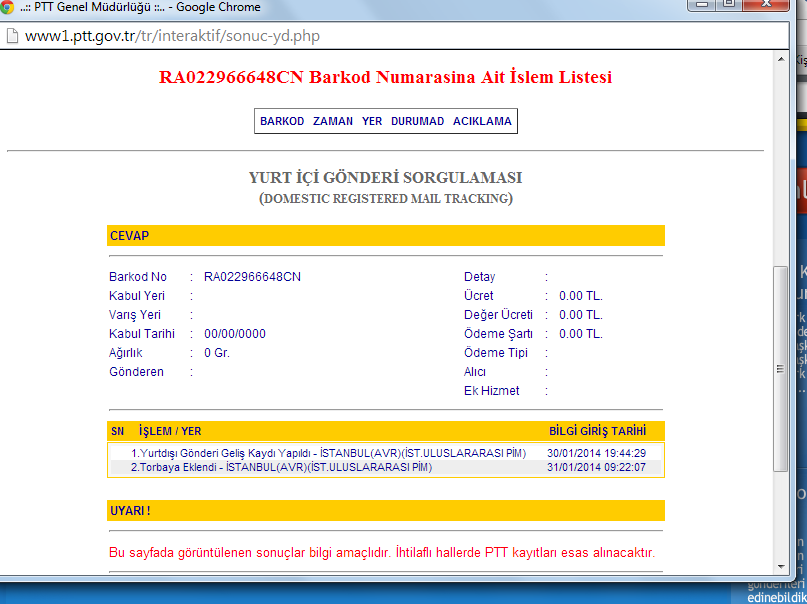Click the Varış Yeri label
Viewport: 807px width, 604px height.
pyautogui.click(x=135, y=315)
